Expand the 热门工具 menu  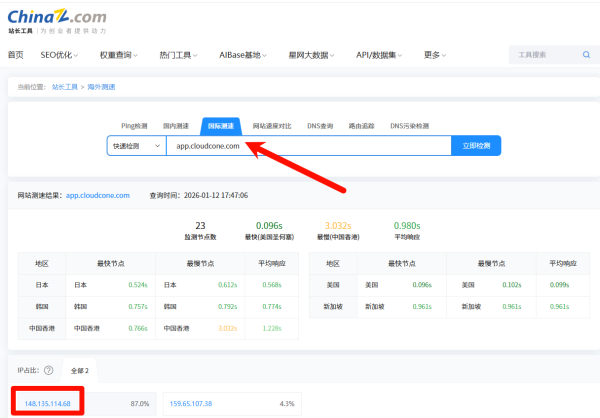pyautogui.click(x=178, y=55)
